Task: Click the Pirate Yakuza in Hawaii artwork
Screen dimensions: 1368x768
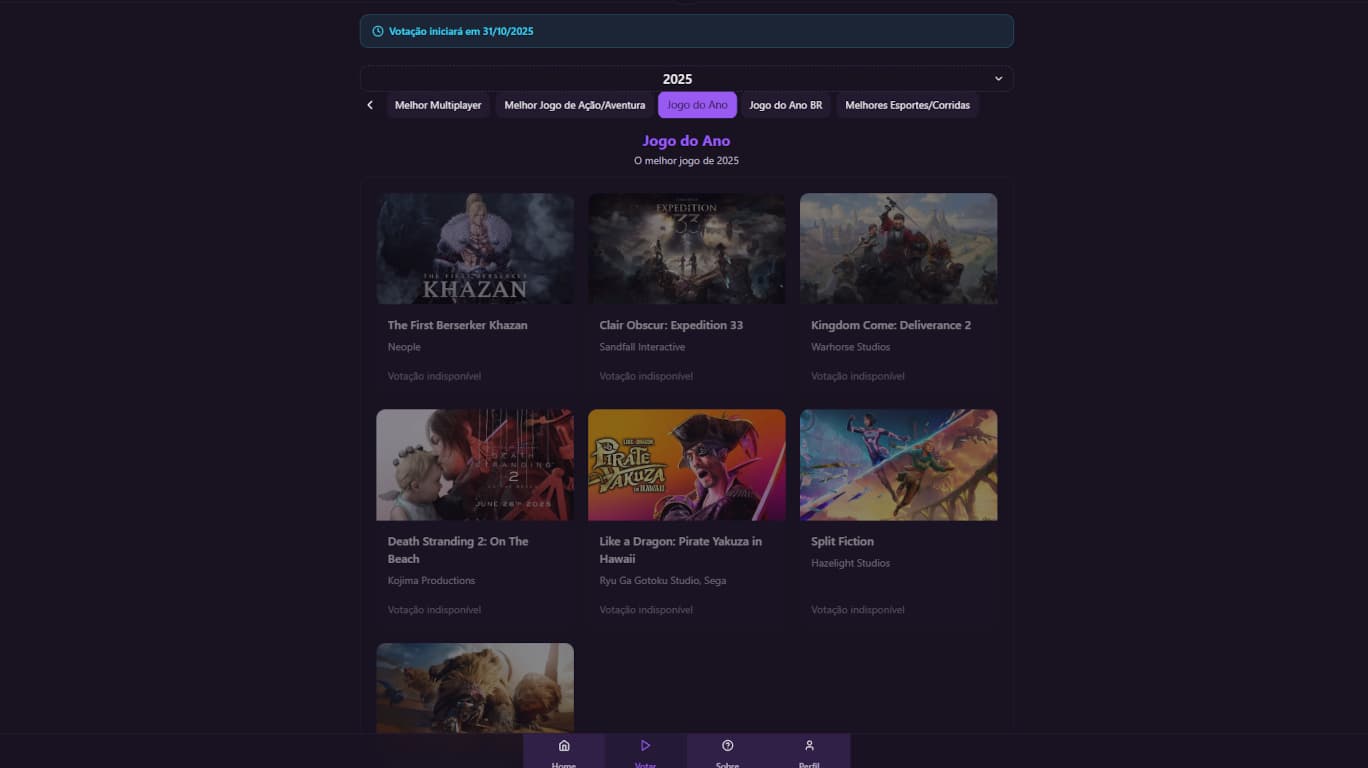Action: (x=687, y=465)
